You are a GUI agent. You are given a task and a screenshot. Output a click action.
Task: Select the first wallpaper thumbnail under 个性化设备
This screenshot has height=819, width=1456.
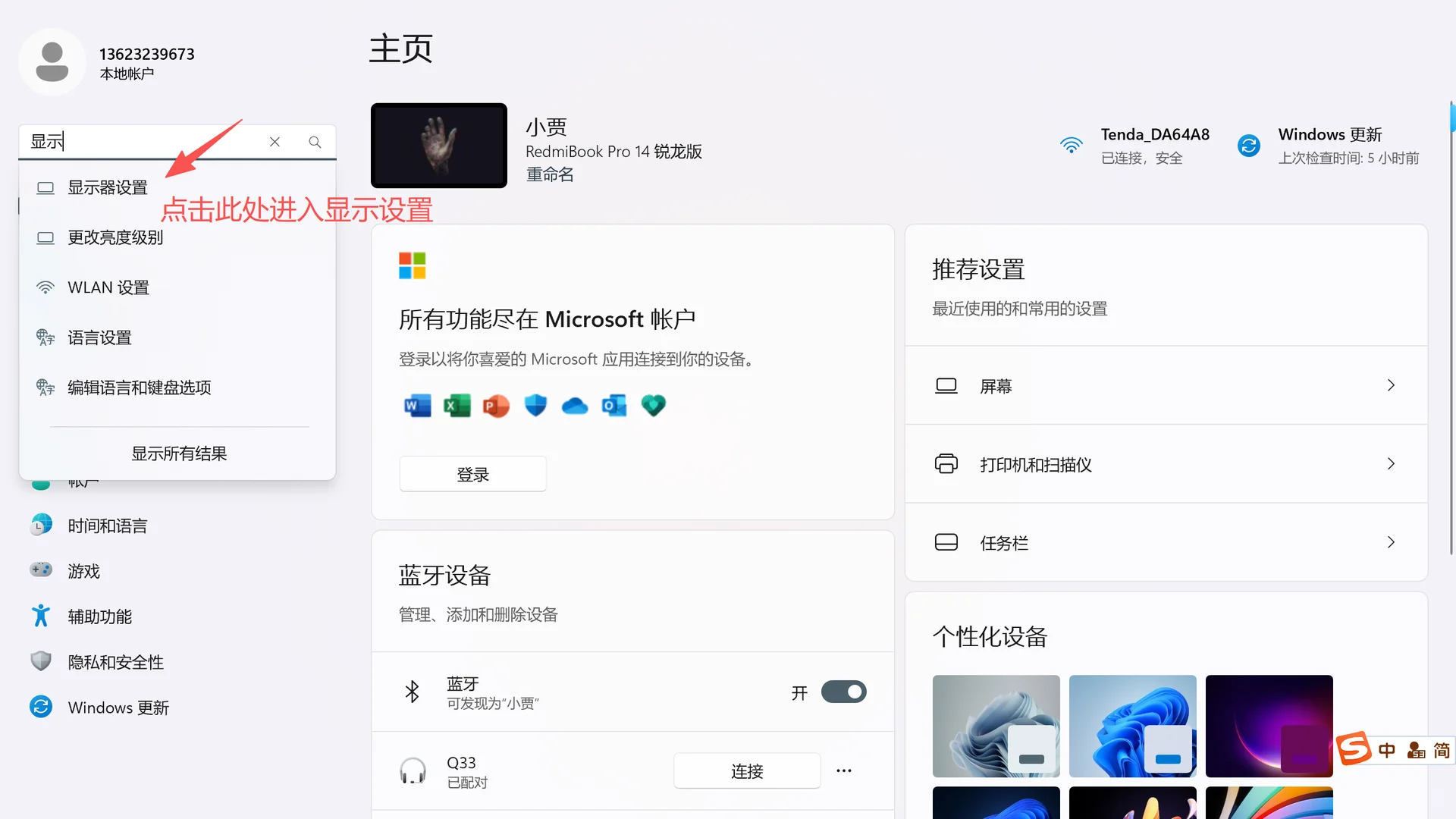(996, 726)
